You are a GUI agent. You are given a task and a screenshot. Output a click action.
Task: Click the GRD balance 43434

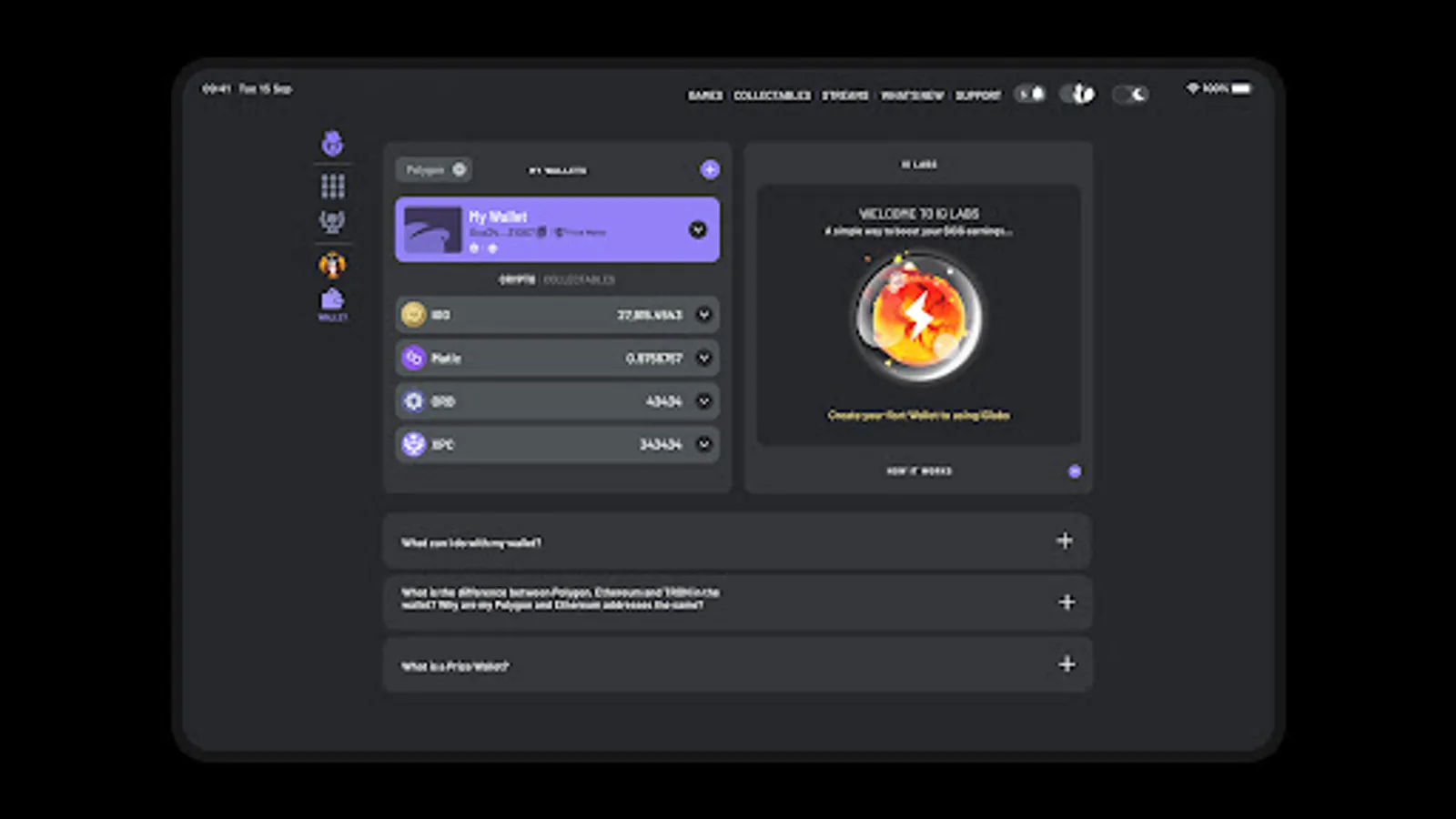[x=663, y=401]
